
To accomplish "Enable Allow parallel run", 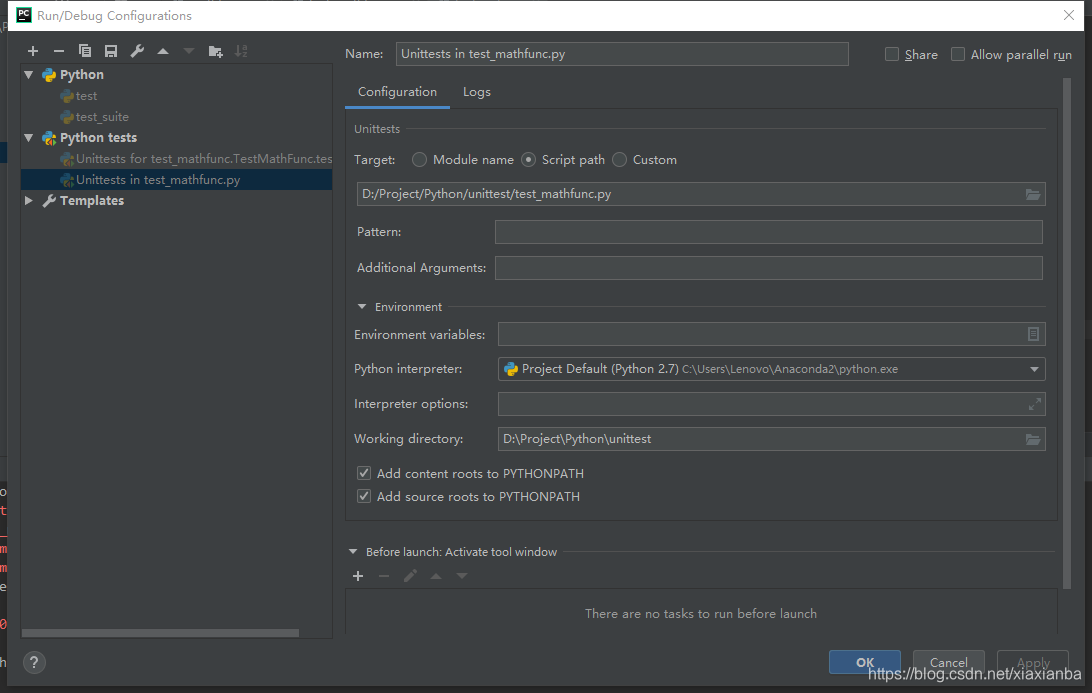I will coord(958,54).
